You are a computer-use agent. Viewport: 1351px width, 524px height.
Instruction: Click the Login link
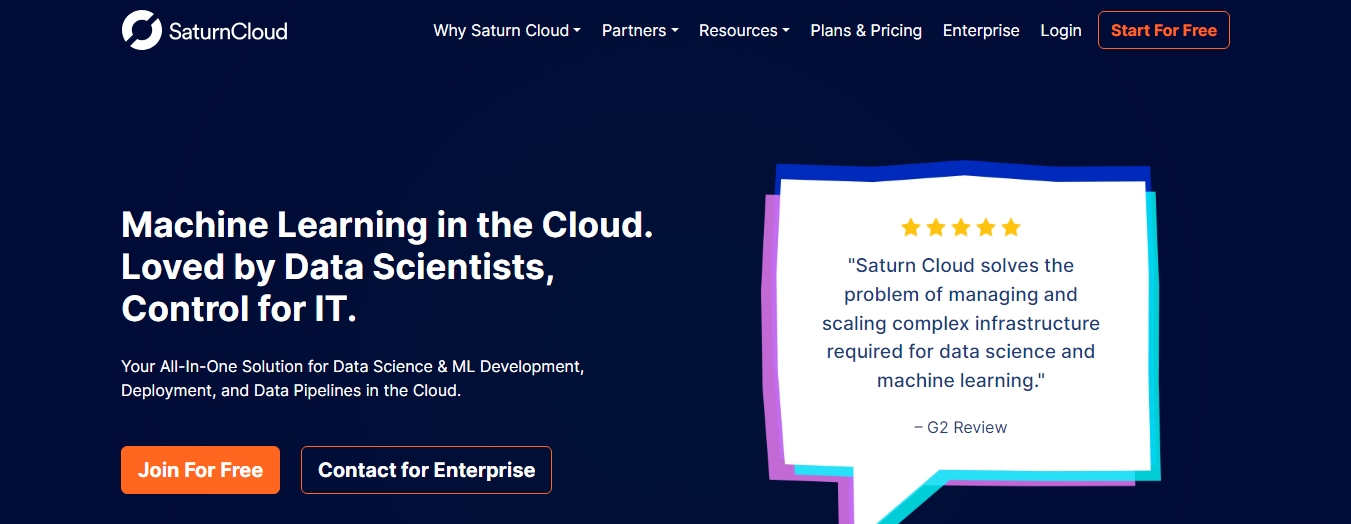[x=1060, y=30]
